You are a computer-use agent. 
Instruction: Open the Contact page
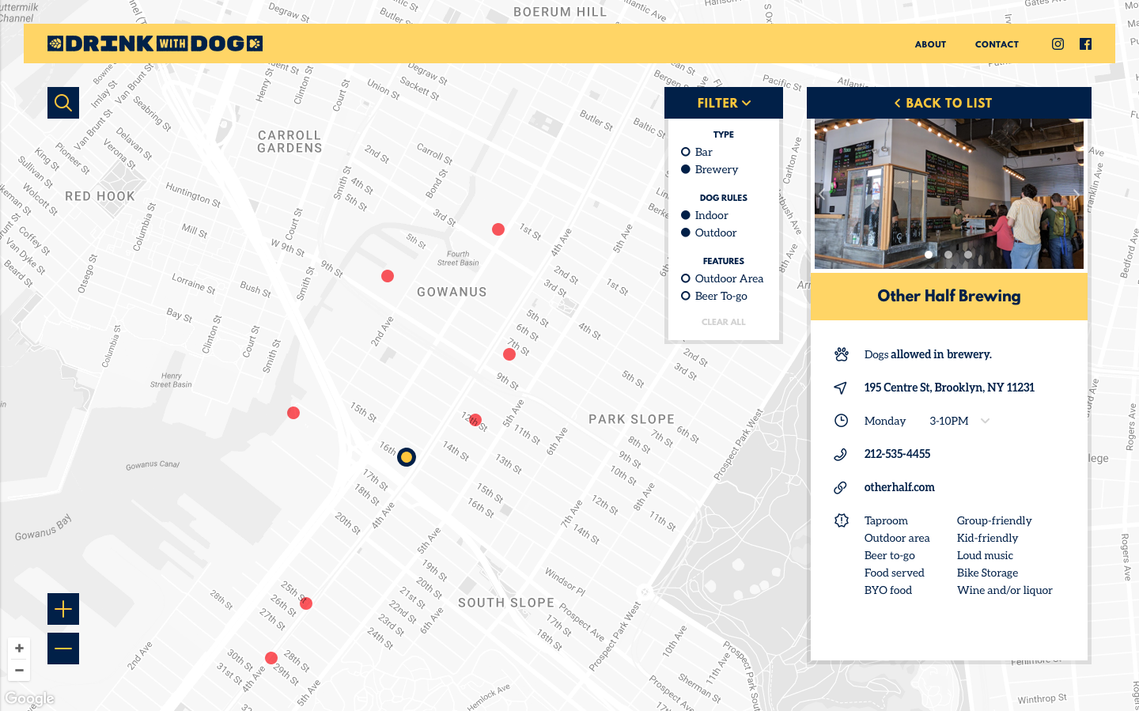(x=997, y=44)
